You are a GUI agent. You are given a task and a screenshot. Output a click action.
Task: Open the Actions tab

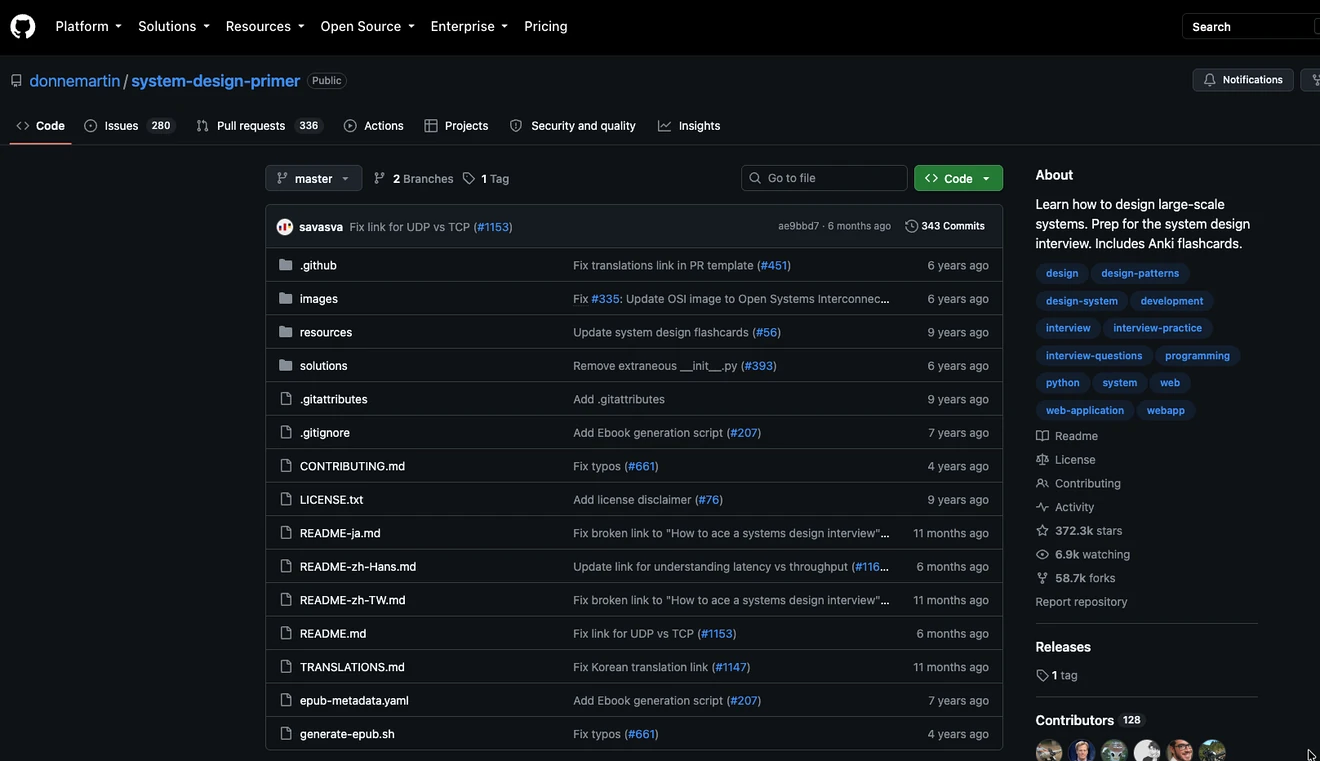(374, 126)
